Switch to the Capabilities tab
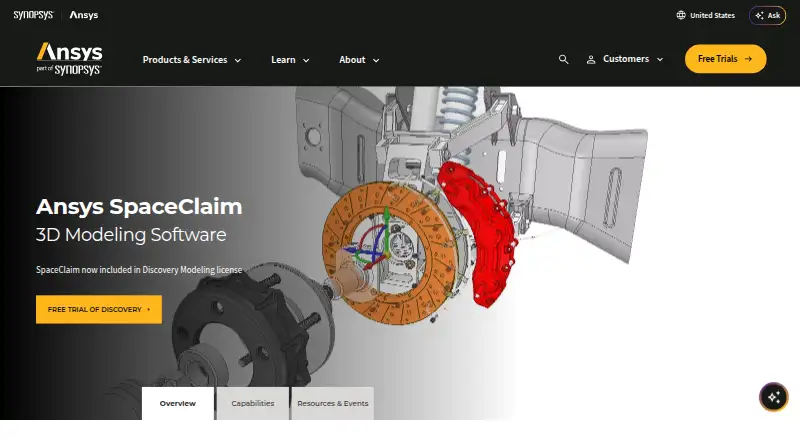800x440 pixels. coord(253,403)
